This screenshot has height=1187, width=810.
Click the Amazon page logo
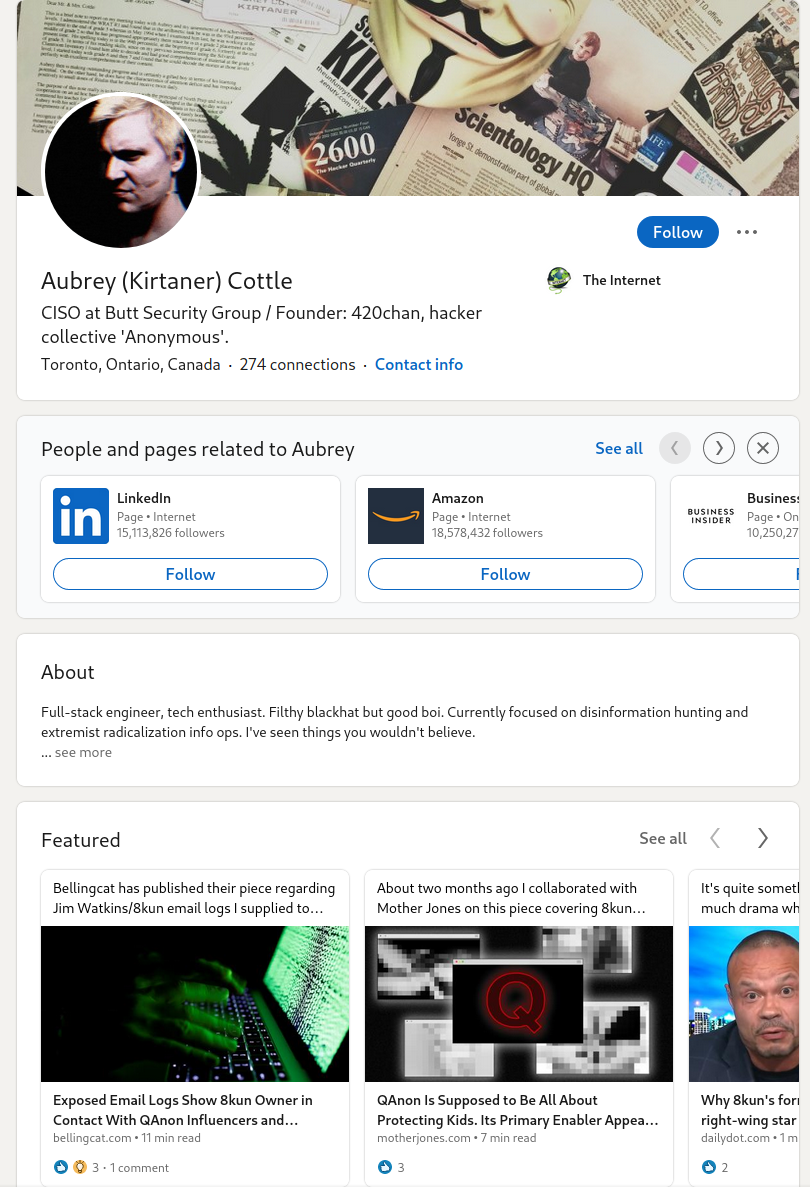tap(396, 516)
